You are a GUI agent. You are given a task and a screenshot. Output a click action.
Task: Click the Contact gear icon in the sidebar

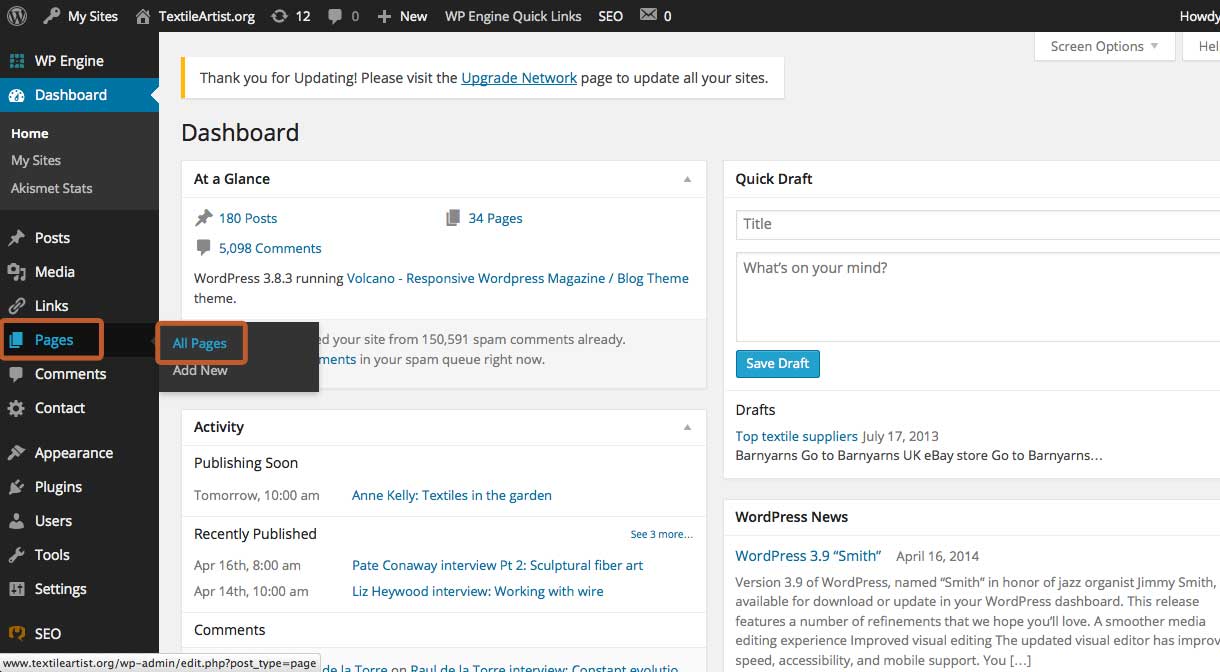16,408
